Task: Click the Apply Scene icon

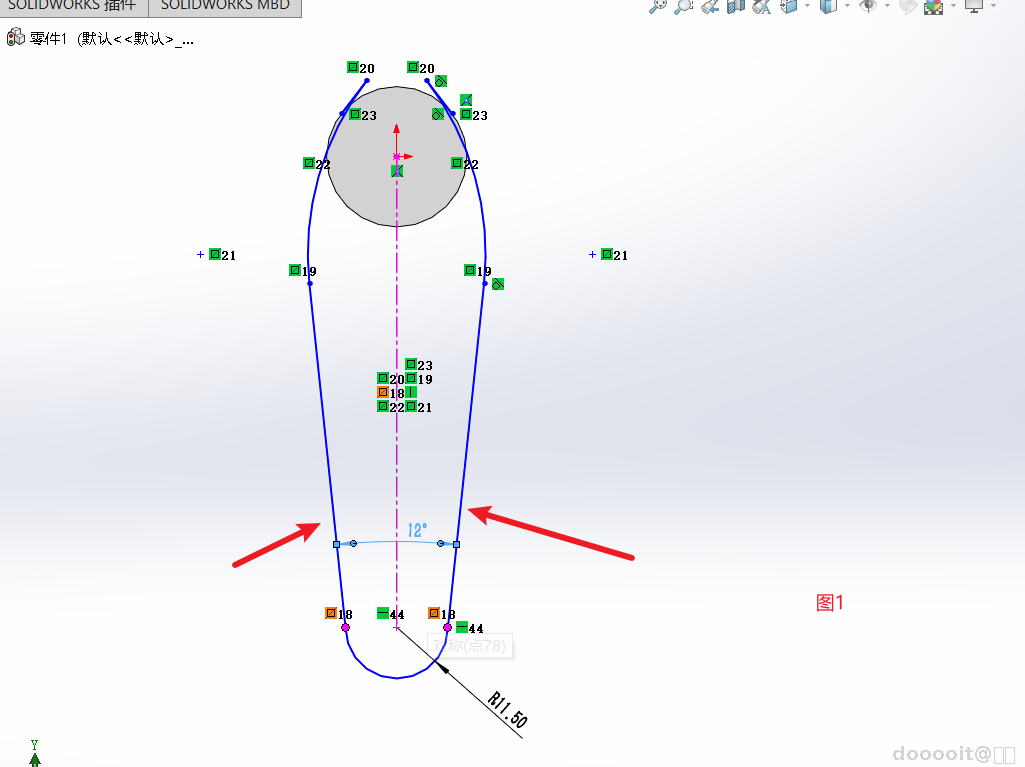Action: point(933,7)
